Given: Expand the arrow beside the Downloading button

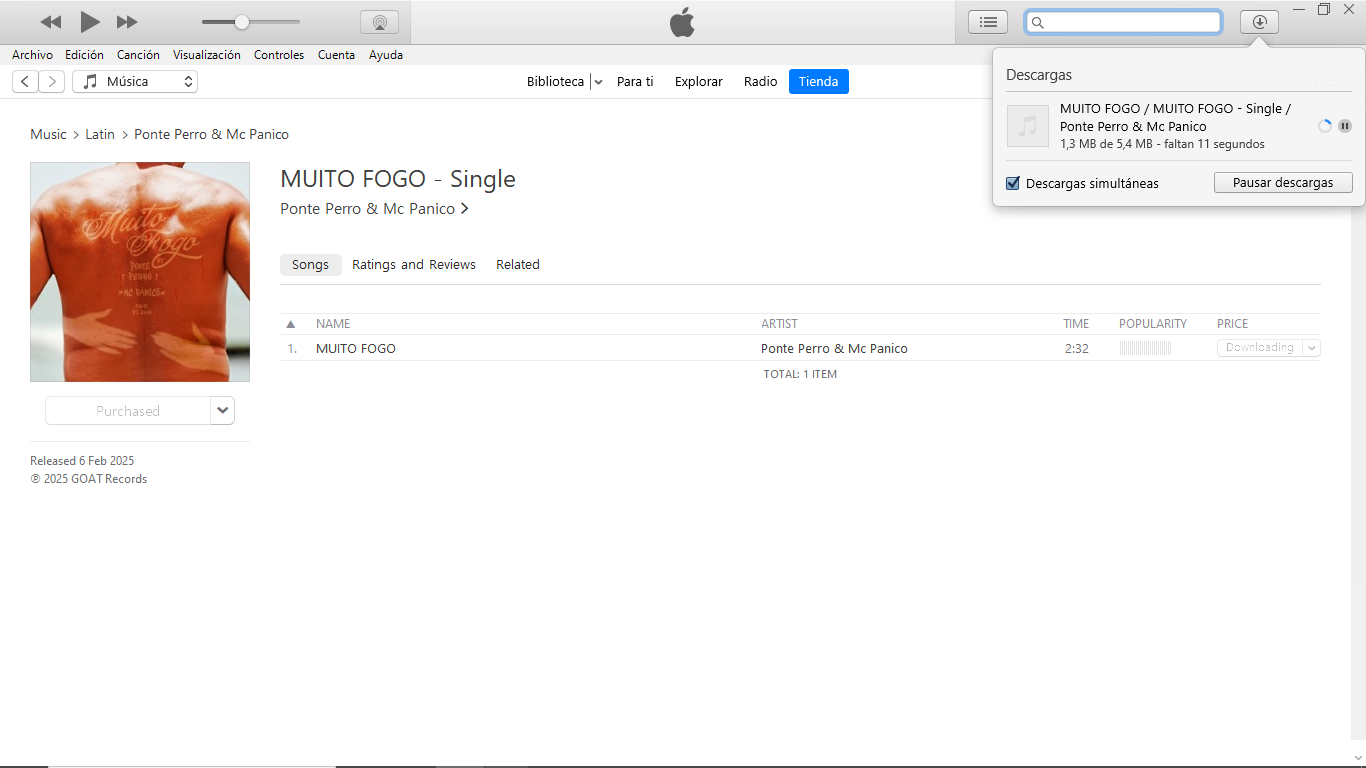Looking at the screenshot, I should (1312, 348).
